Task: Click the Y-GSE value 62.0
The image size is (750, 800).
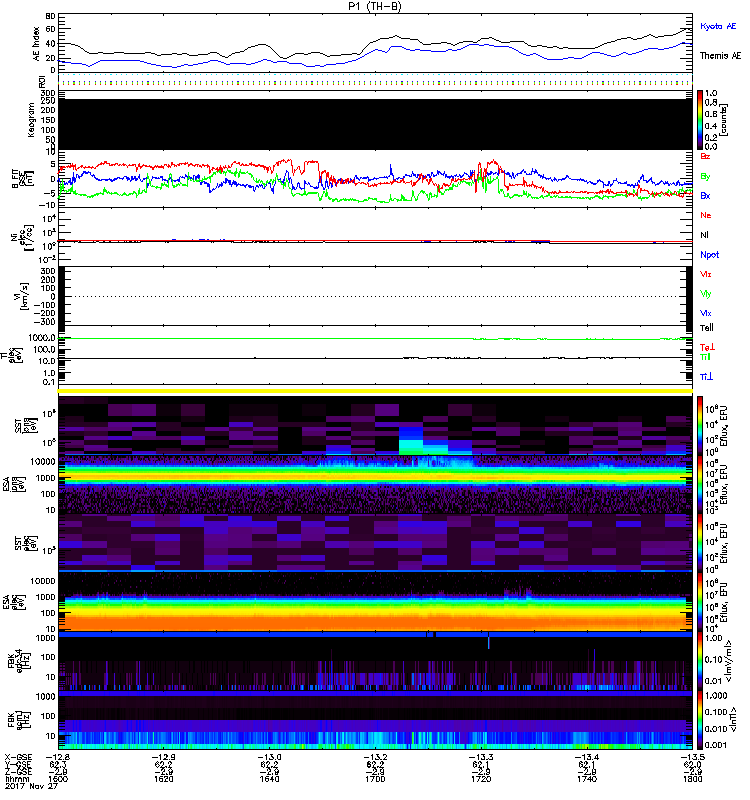Action: coord(692,764)
